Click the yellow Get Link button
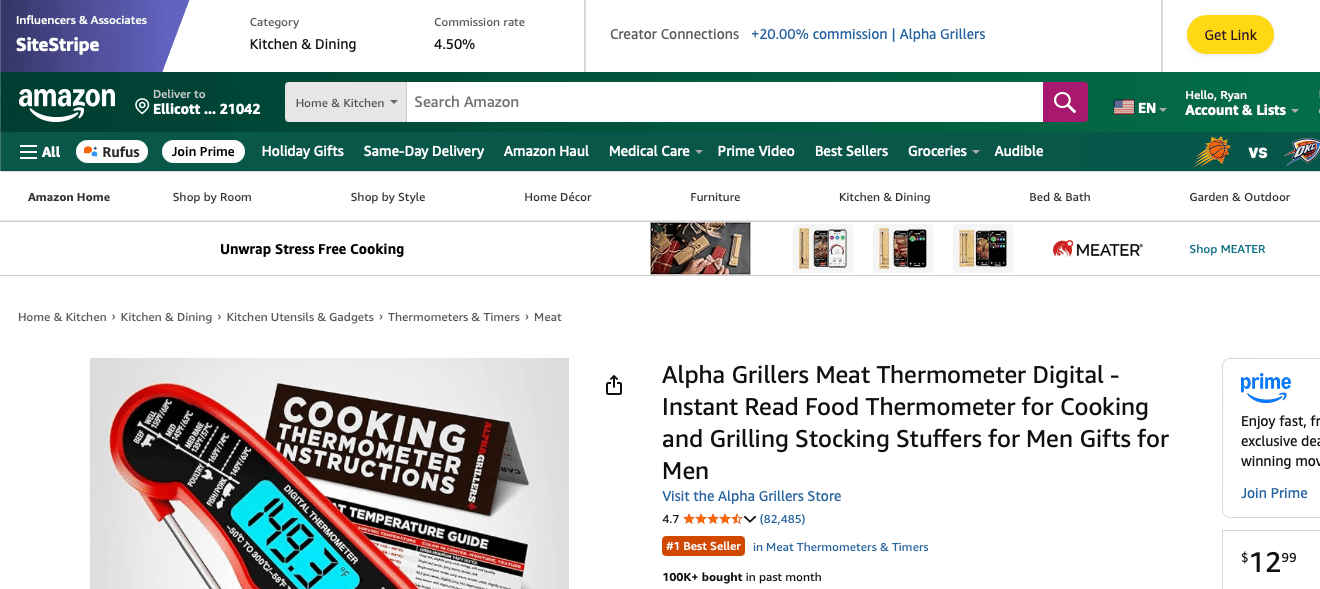The height and width of the screenshot is (589, 1320). click(1229, 35)
